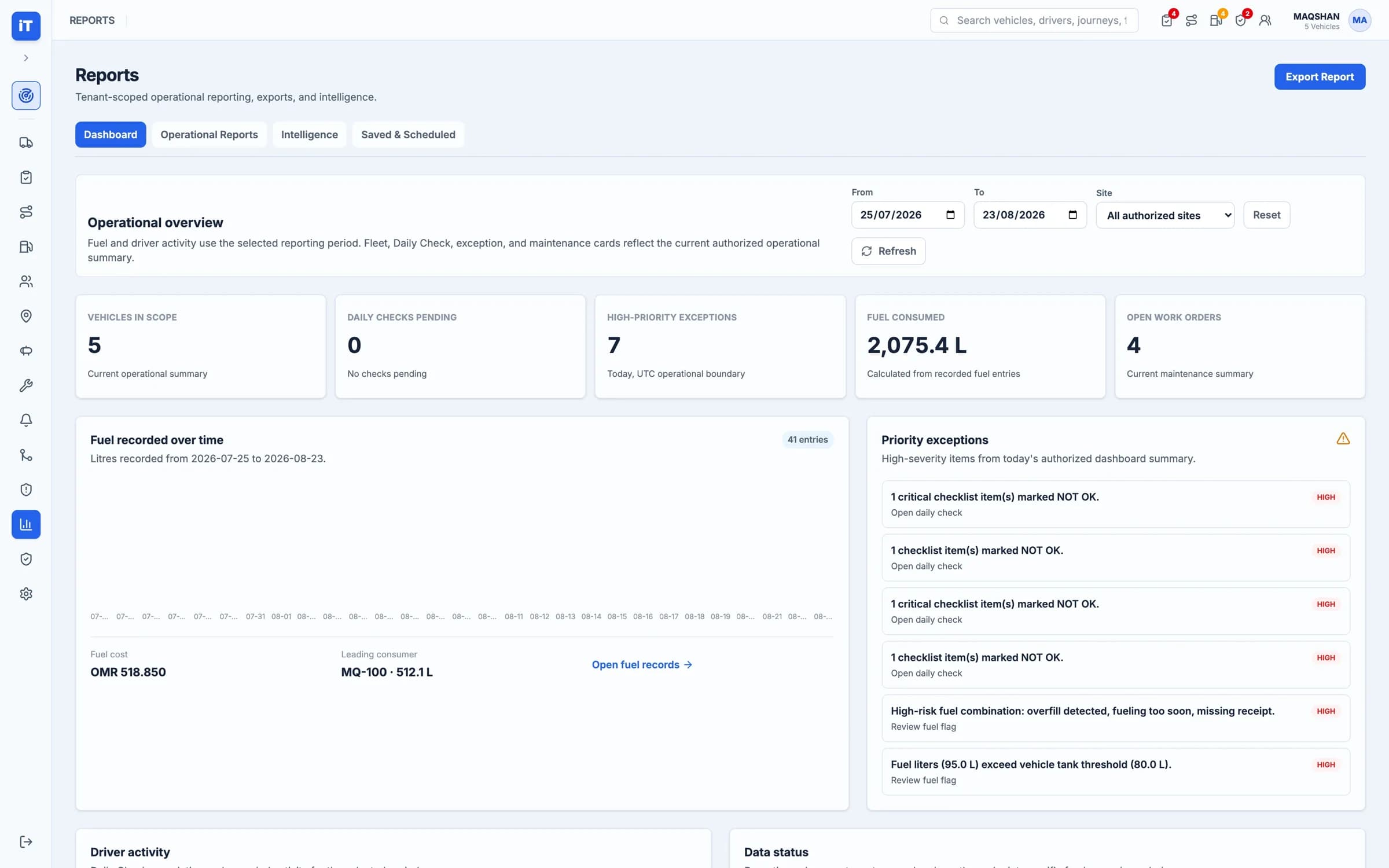Click the leading consumer MQ-100 · 512.1 L
Viewport: 1389px width, 868px height.
point(387,672)
